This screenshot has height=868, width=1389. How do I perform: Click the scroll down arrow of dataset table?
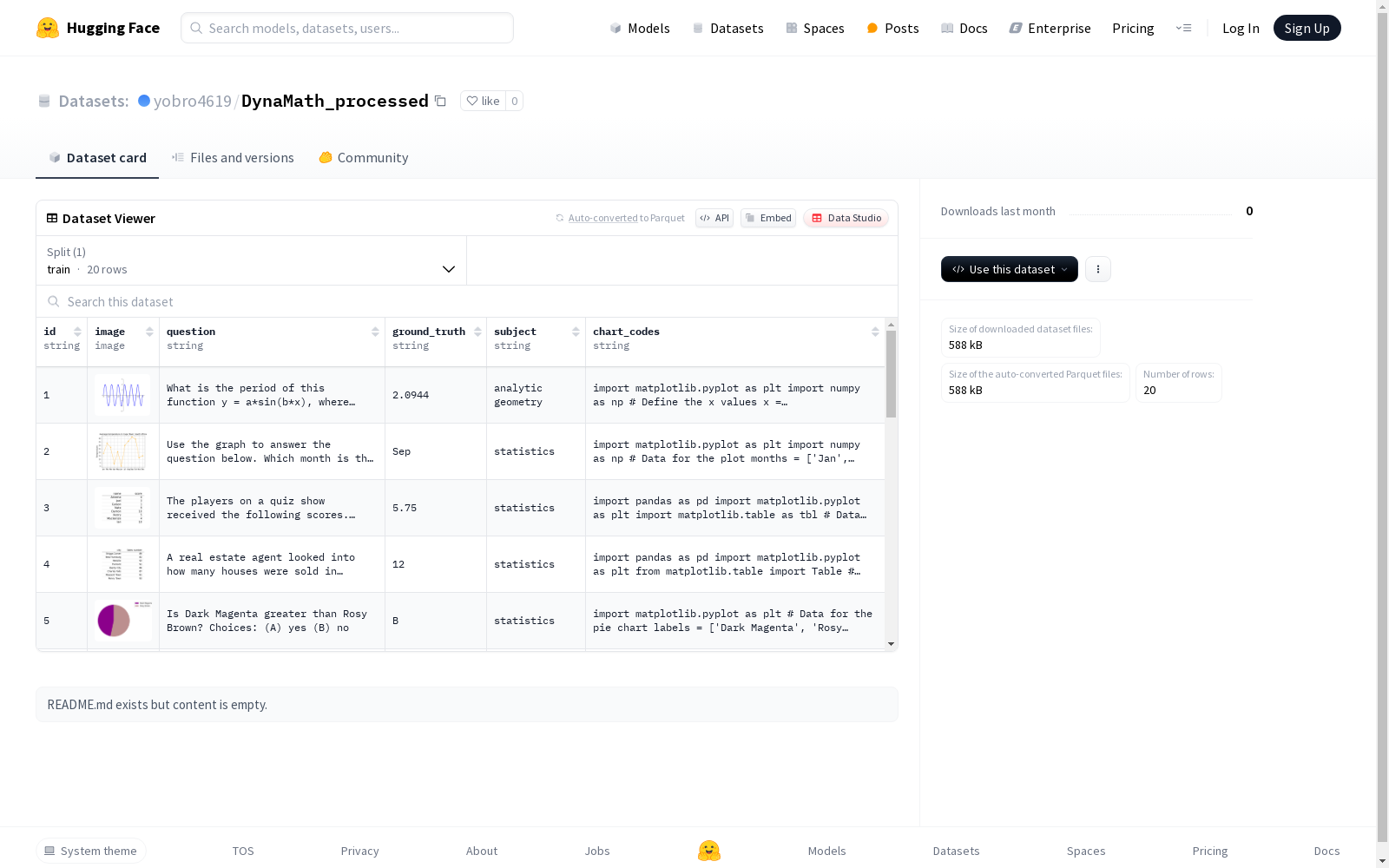[x=891, y=644]
